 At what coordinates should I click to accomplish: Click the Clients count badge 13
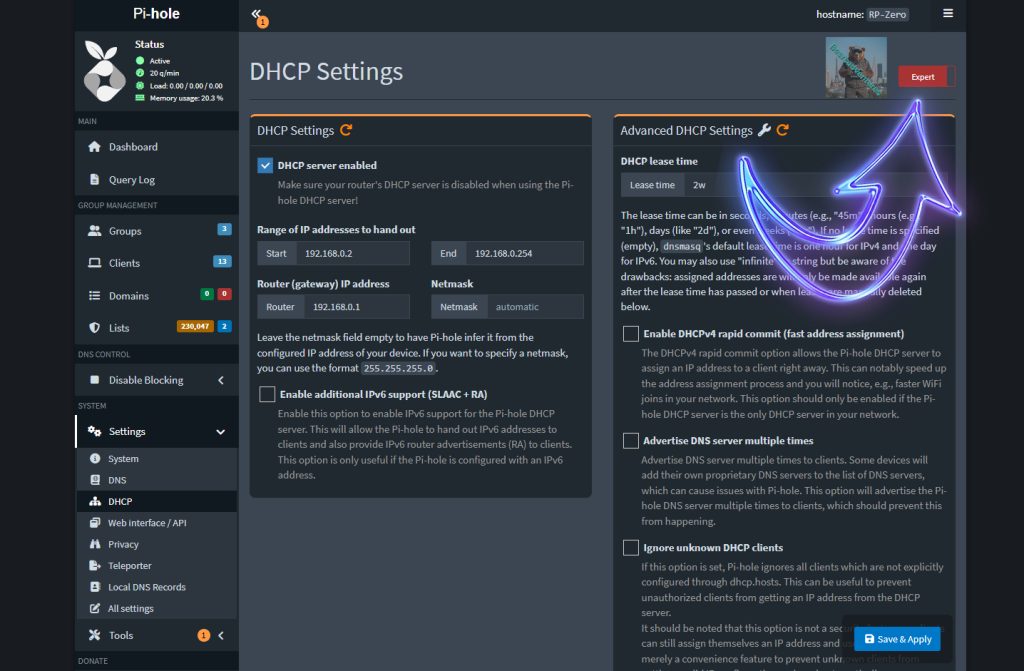tap(222, 261)
